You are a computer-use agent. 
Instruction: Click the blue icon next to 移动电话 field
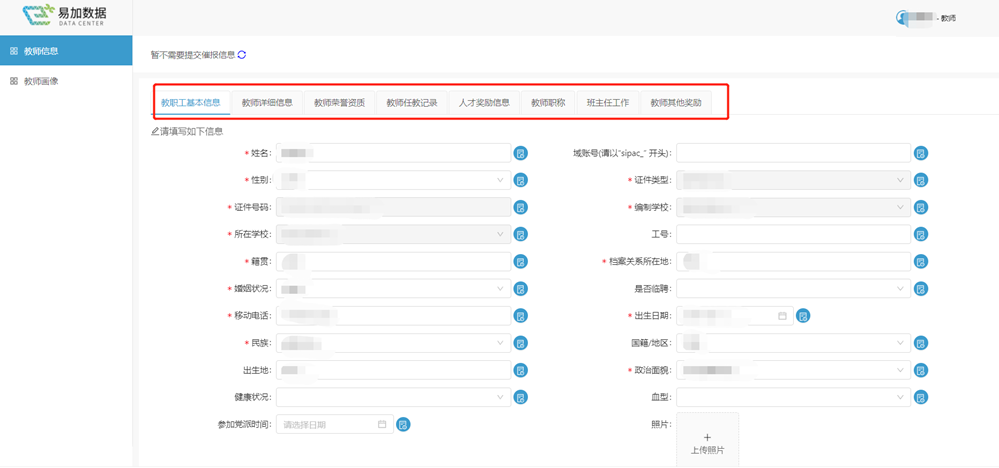pos(520,316)
